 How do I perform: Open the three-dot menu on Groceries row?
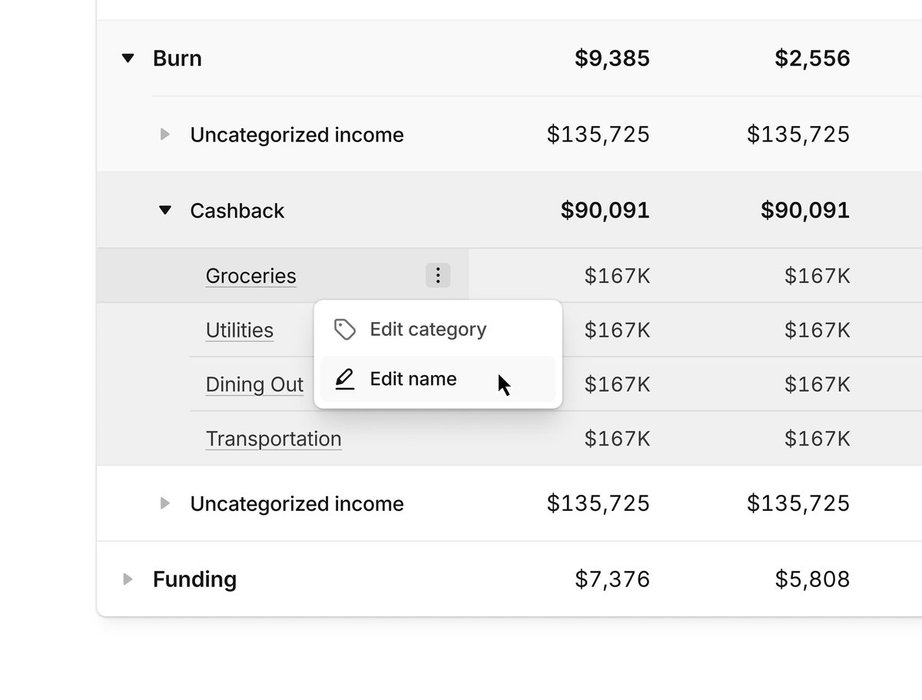tap(438, 275)
